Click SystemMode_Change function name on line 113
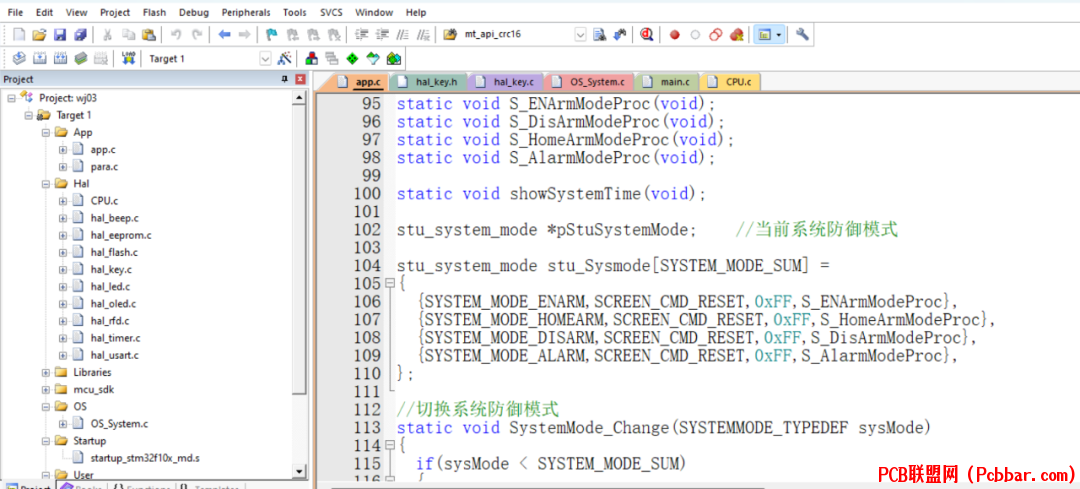 589,428
